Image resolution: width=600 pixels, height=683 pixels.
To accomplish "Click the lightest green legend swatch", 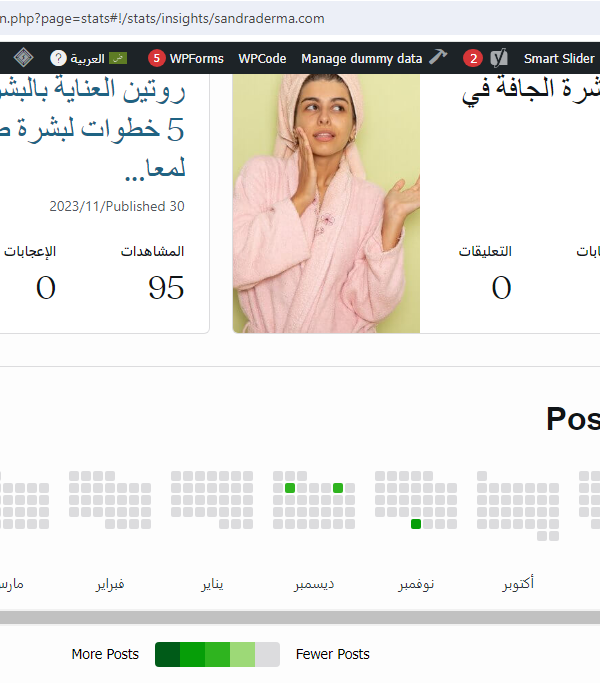I will point(242,654).
